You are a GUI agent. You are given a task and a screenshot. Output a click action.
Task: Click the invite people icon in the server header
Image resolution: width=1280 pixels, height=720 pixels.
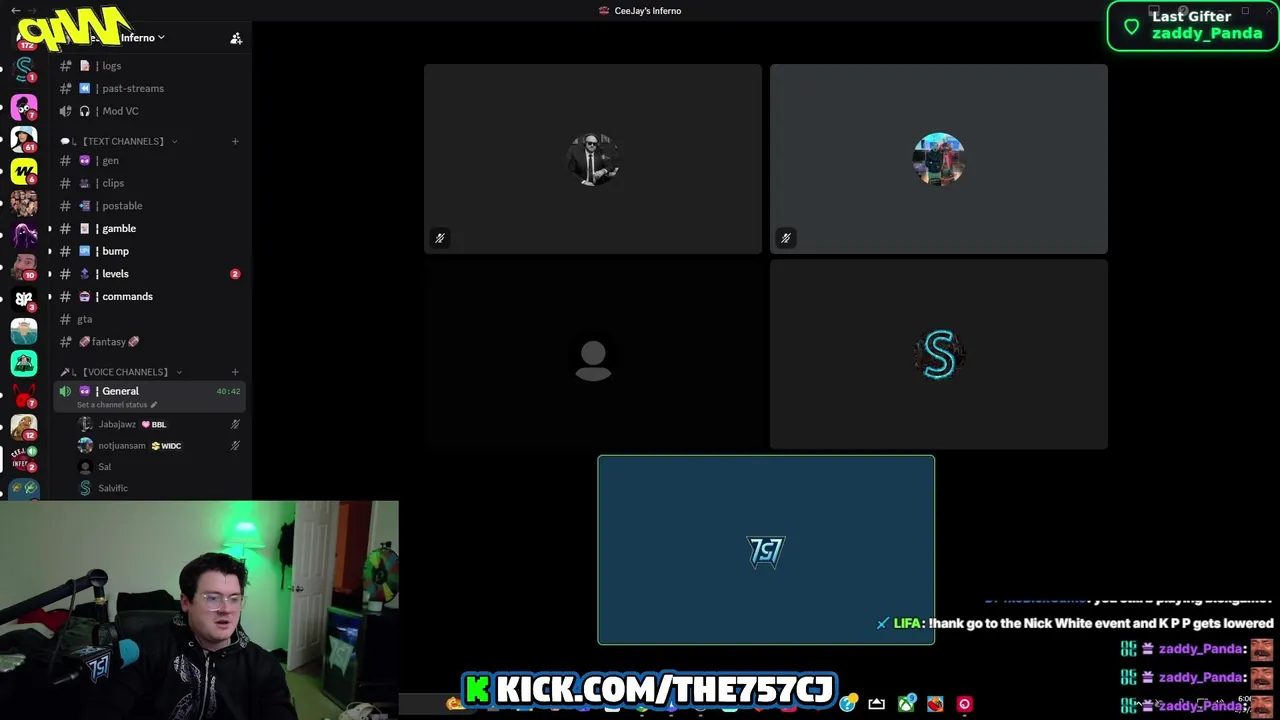236,38
